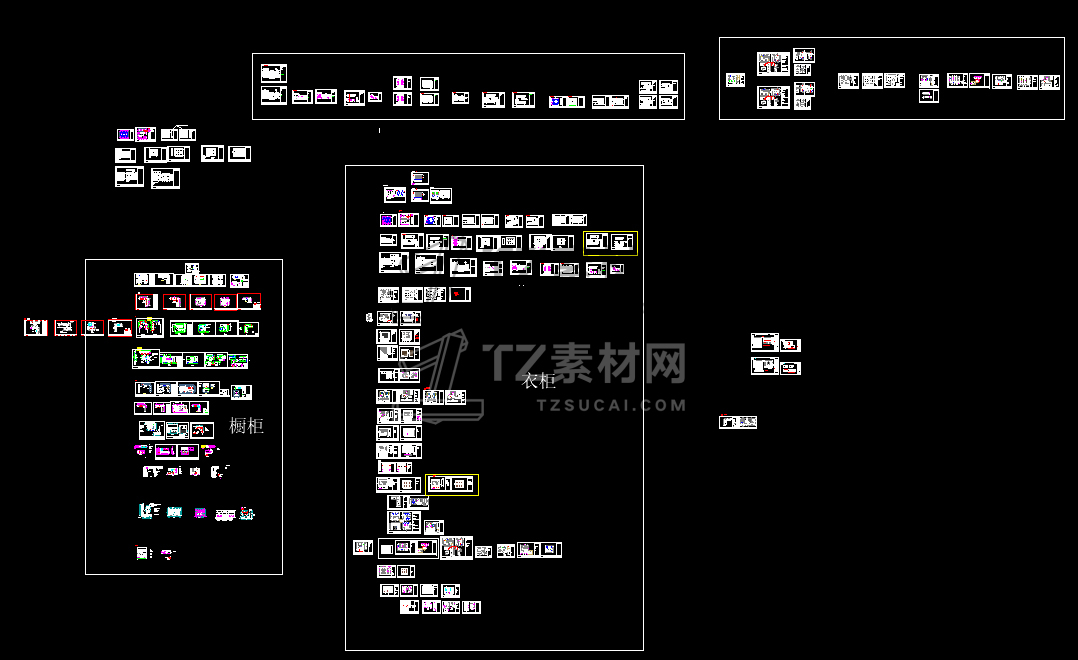Select the leftmost red-bordered drawing outside cabinet frame
Screen dimensions: 1078x660
pyautogui.click(x=36, y=327)
